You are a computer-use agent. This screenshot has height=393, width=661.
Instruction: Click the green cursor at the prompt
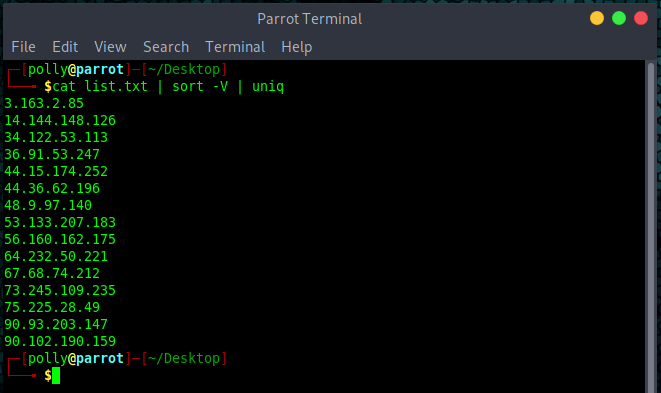click(56, 375)
